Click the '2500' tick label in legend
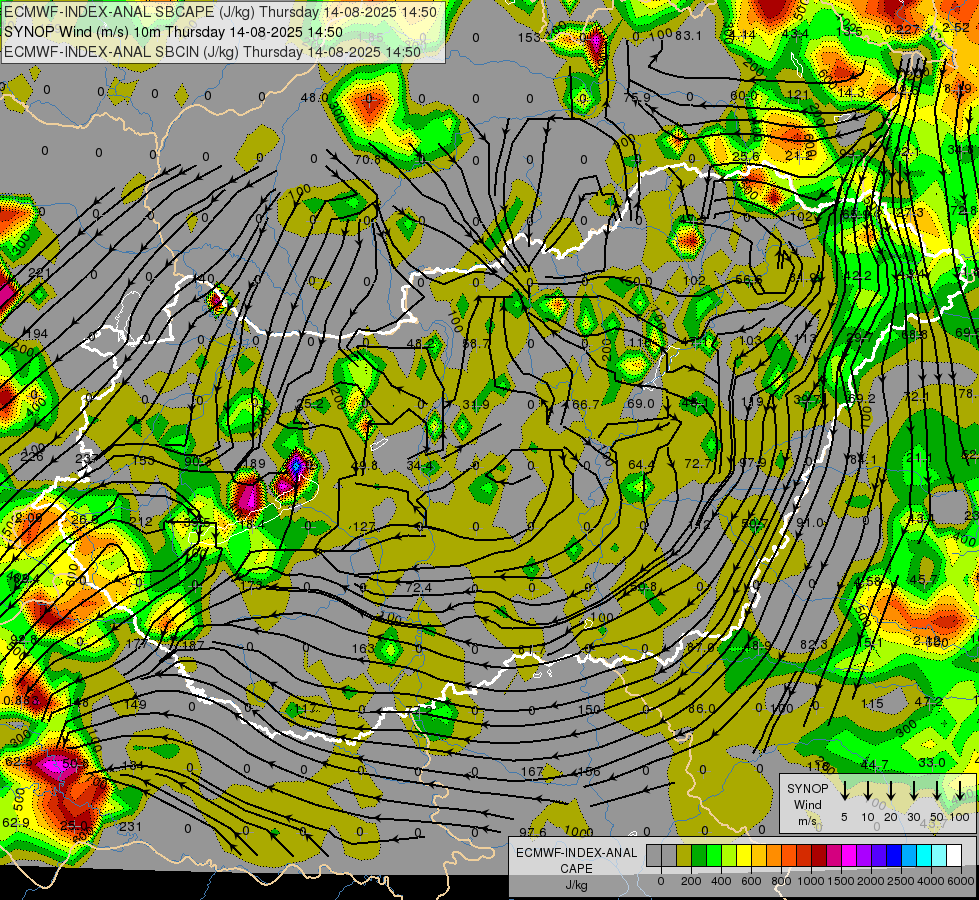The height and width of the screenshot is (900, 979). coord(901,881)
